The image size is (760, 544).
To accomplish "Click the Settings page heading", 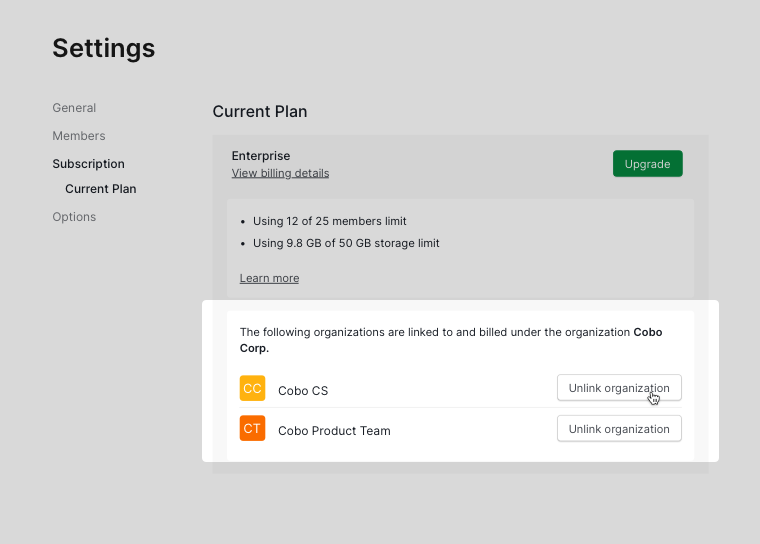I will point(103,48).
